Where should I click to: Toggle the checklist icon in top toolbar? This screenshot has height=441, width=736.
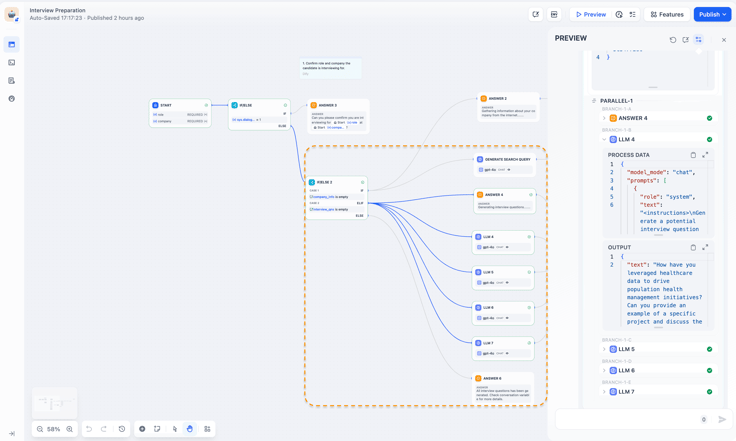[x=633, y=15]
